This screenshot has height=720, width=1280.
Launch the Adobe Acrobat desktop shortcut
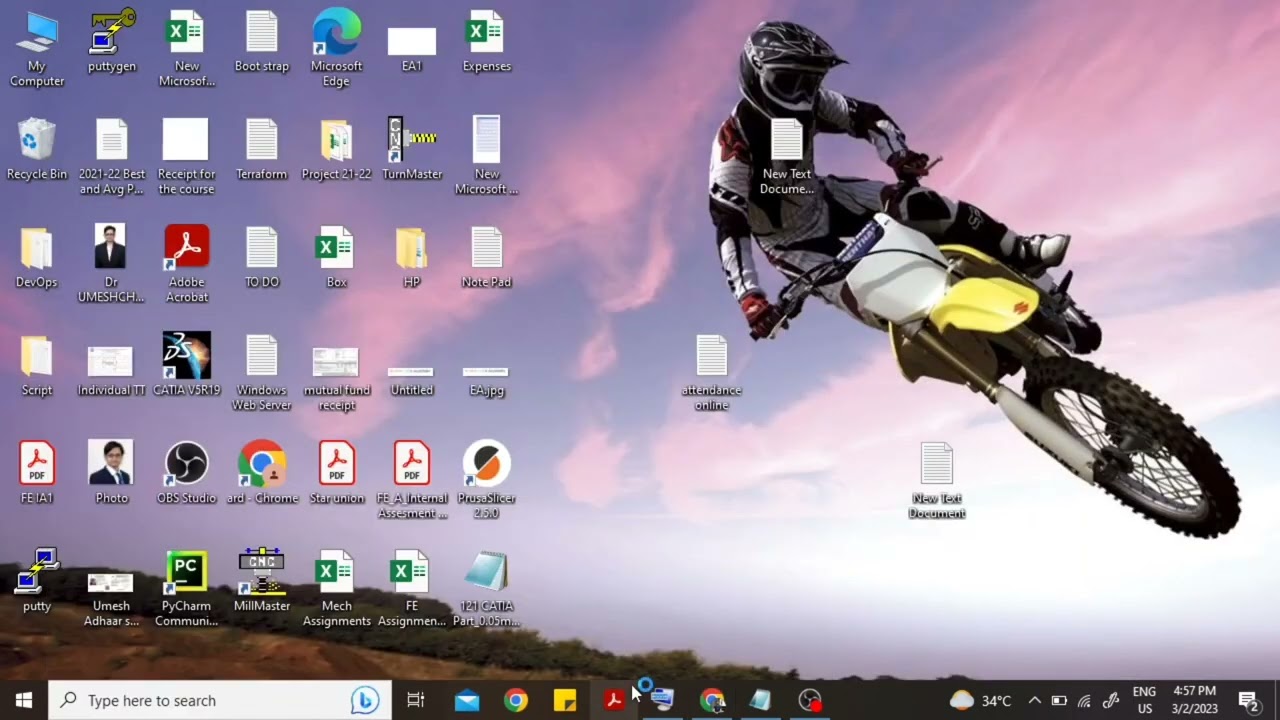point(187,264)
